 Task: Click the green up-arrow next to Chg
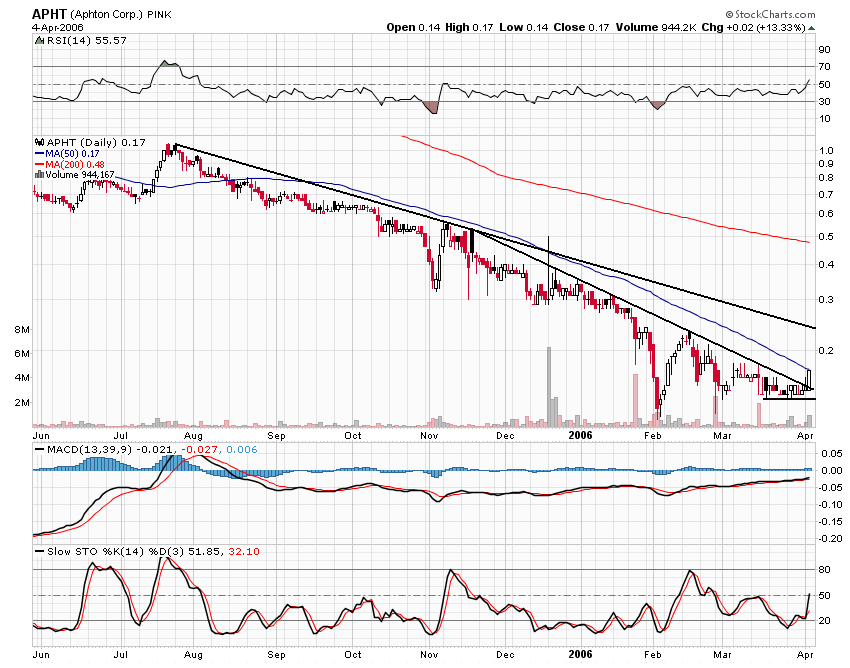click(x=812, y=28)
